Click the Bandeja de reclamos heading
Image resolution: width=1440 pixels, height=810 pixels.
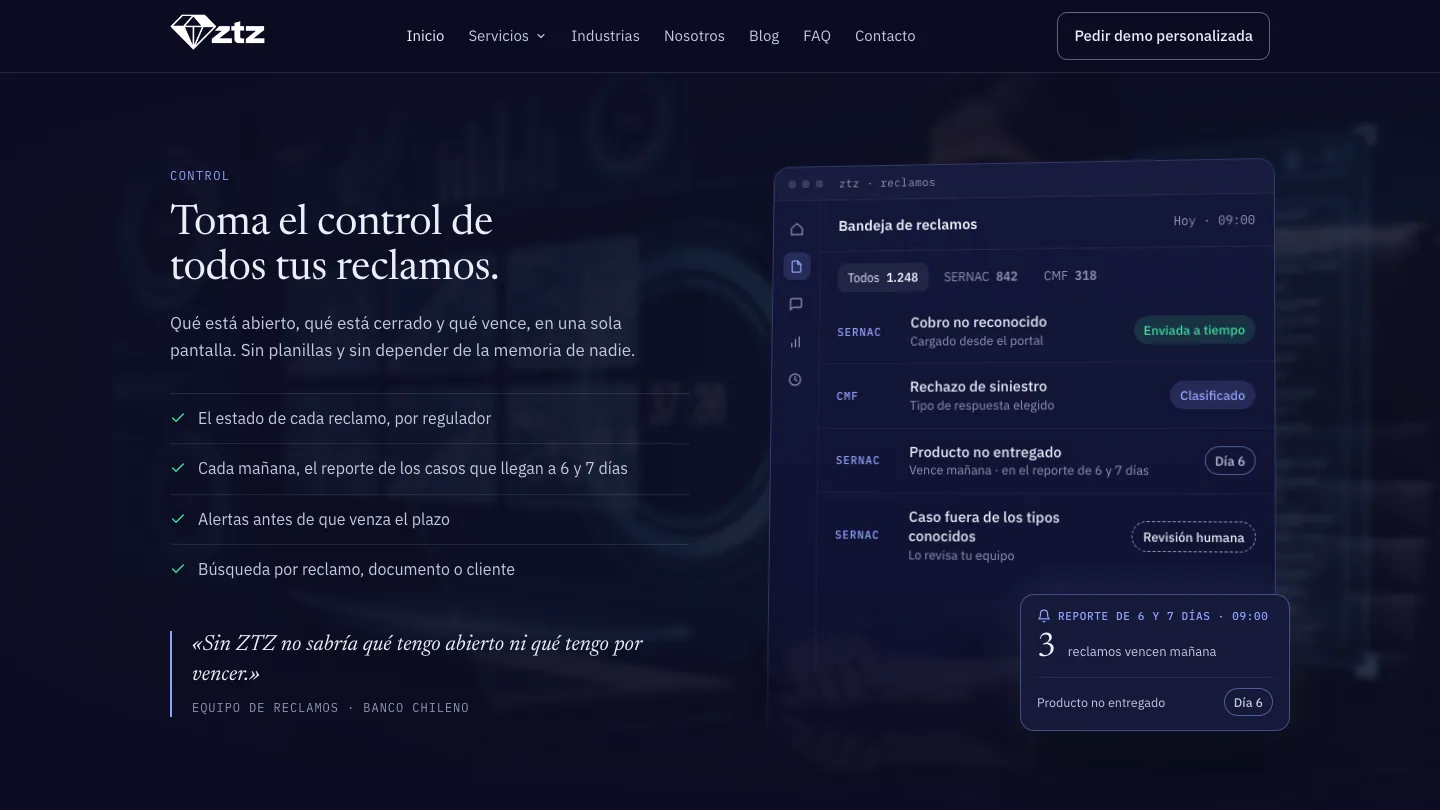click(x=908, y=225)
